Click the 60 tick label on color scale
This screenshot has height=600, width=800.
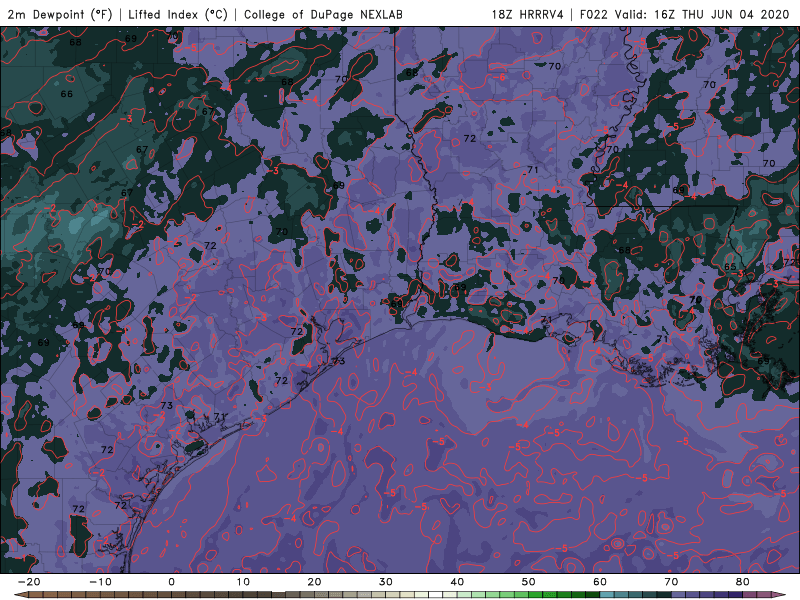600,582
